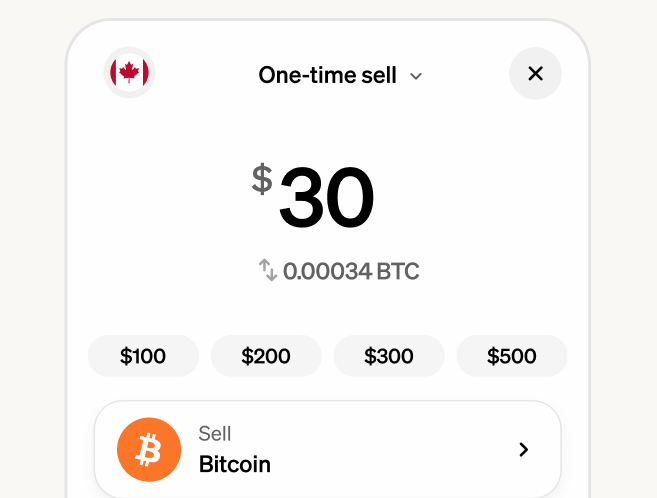
Task: Click the red maple leaf in the flag
Action: point(129,72)
